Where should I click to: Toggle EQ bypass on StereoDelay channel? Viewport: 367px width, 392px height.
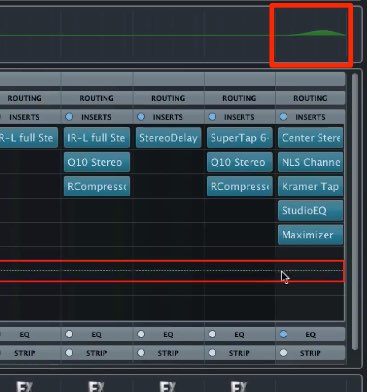pos(141,334)
